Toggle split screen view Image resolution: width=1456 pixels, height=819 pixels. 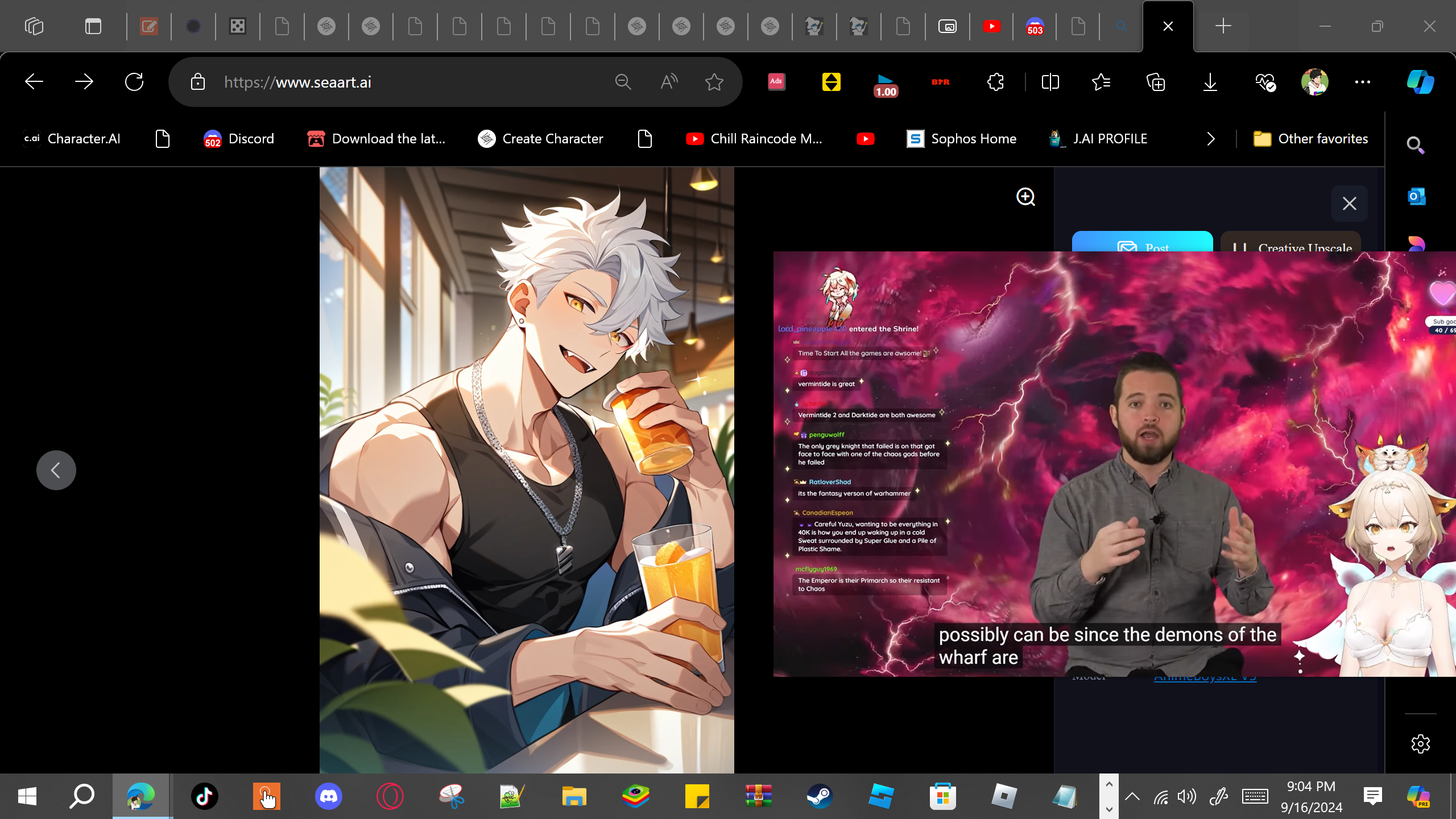click(x=1050, y=82)
